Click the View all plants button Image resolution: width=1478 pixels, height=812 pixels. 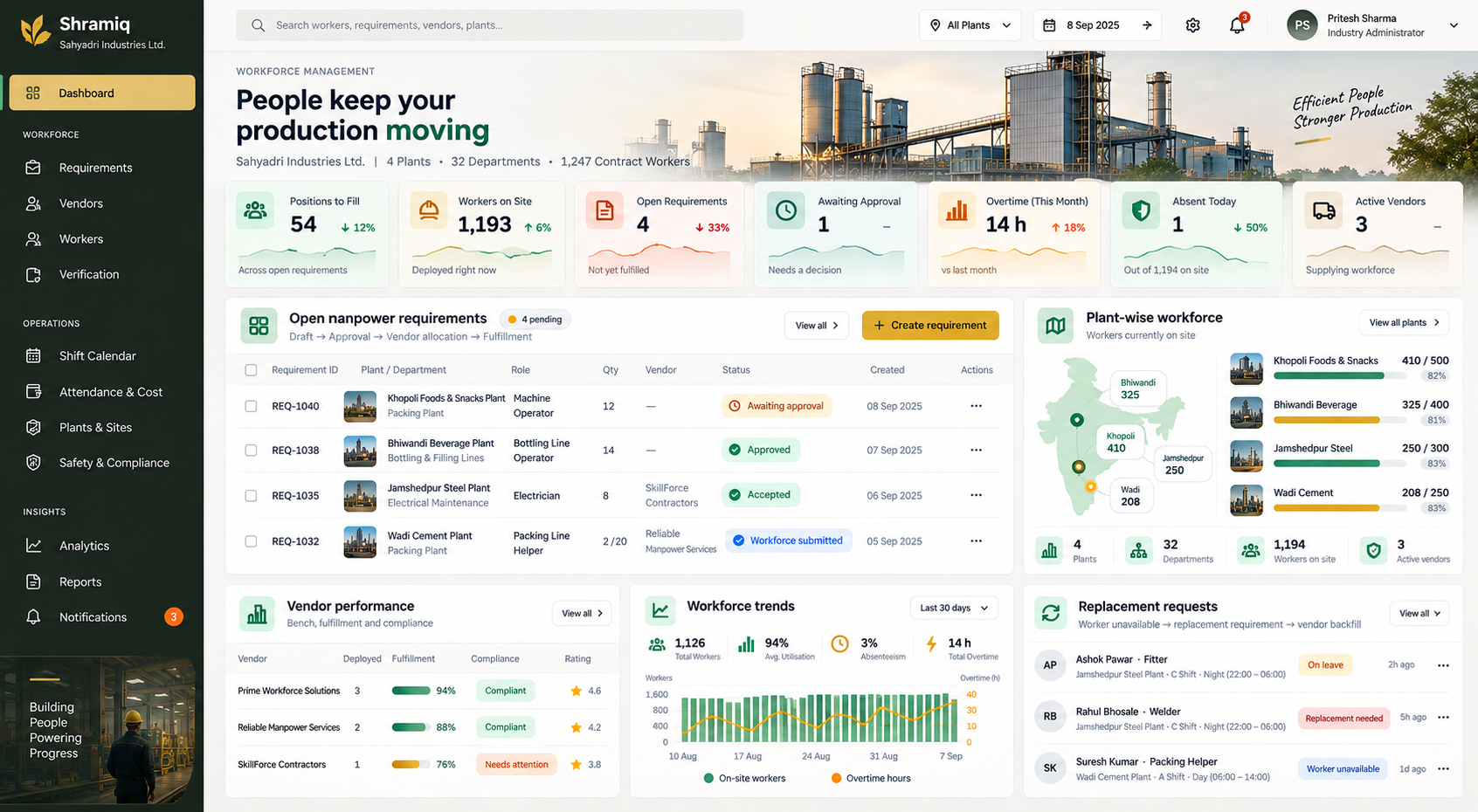point(1404,323)
